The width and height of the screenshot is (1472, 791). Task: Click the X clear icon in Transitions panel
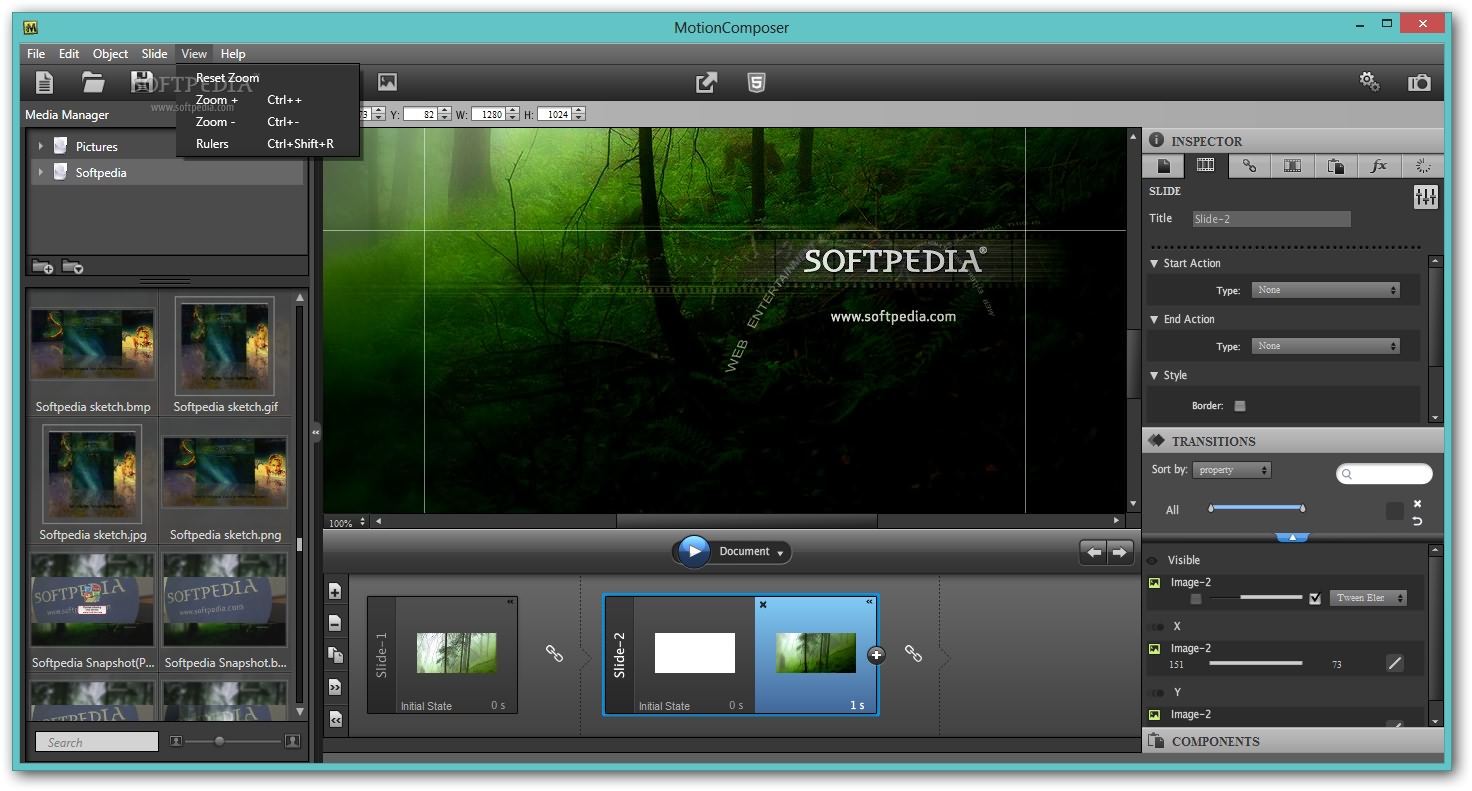(x=1417, y=504)
